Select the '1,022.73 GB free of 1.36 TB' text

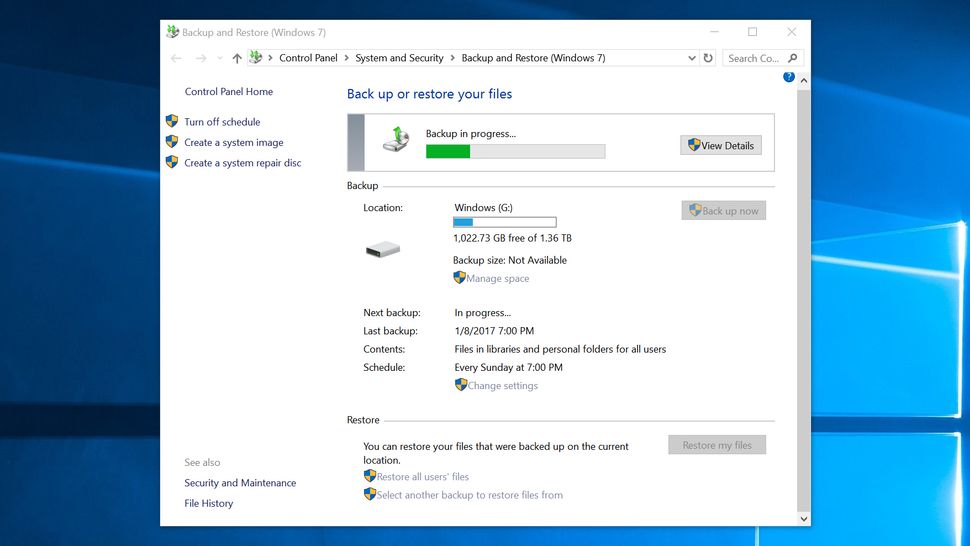pos(512,238)
